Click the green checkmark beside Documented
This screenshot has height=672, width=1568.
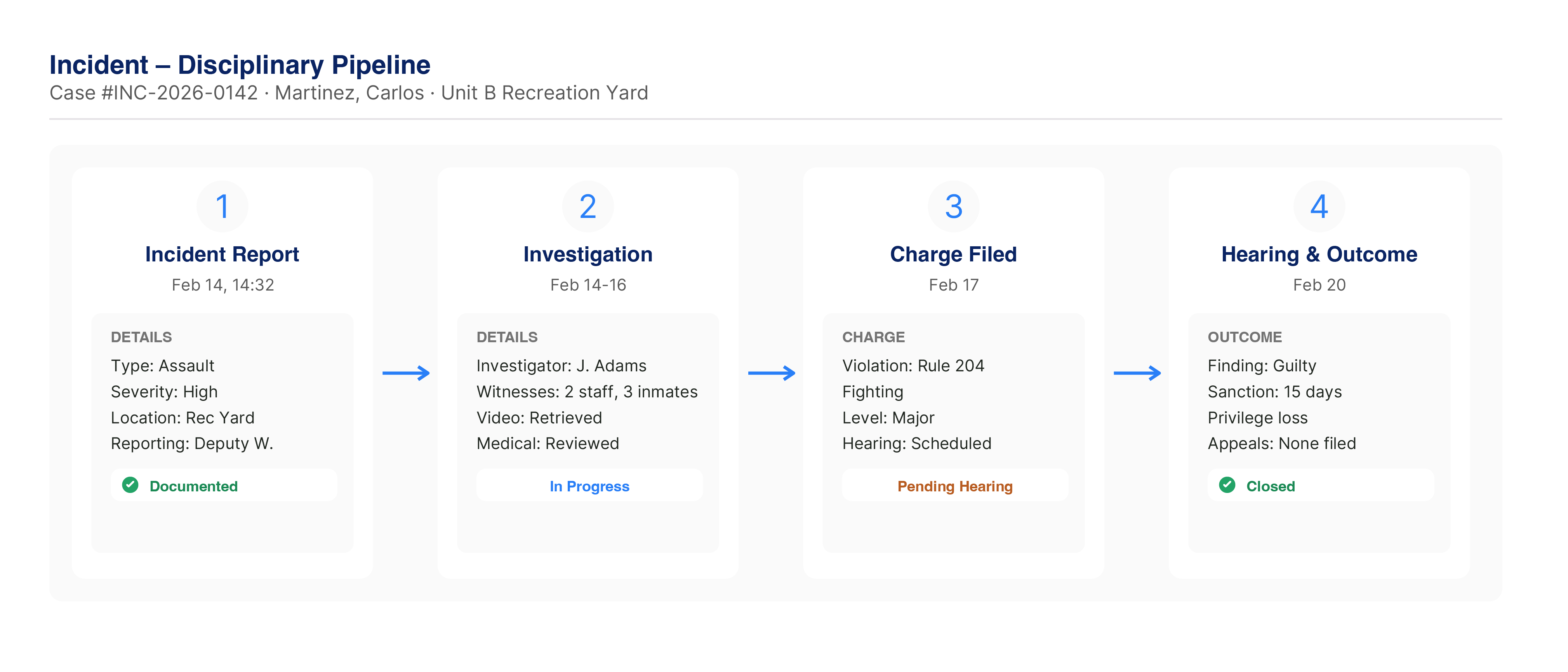[130, 485]
